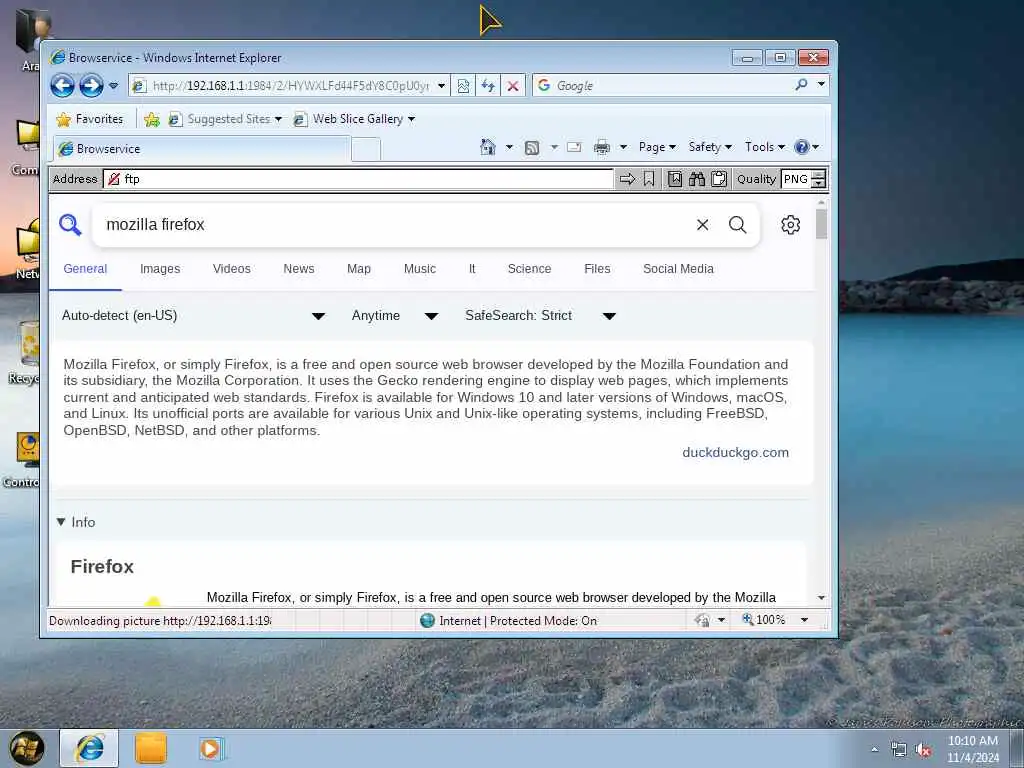Follow the duckduckgo.com link
The width and height of the screenshot is (1024, 768).
tap(735, 453)
